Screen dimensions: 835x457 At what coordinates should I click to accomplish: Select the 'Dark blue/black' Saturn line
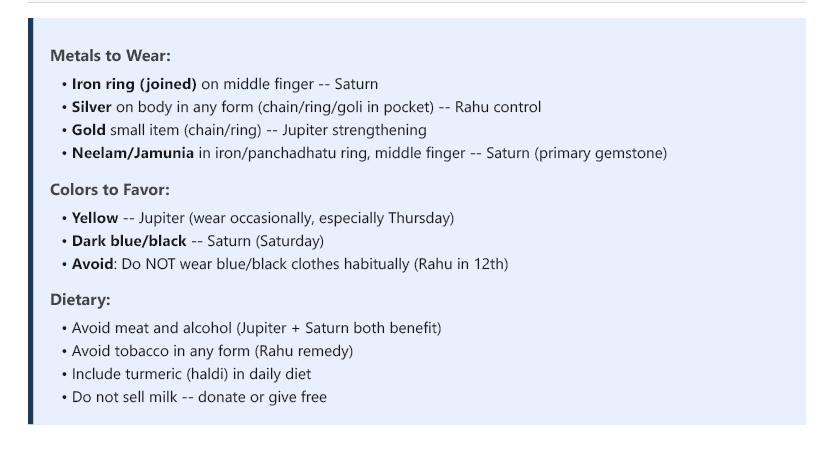pyautogui.click(x=198, y=241)
